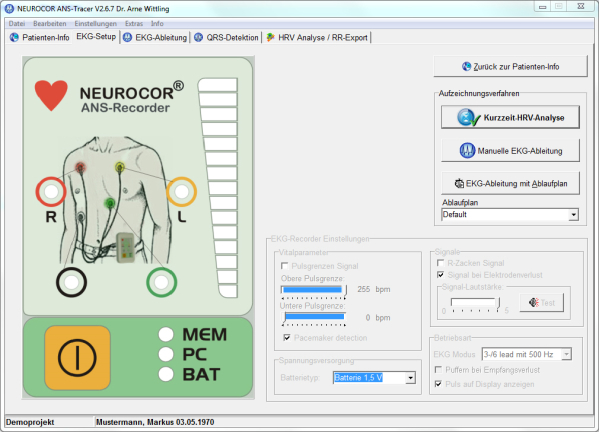Click the speaker icon on Test button
This screenshot has height=432, width=599.
tap(534, 303)
